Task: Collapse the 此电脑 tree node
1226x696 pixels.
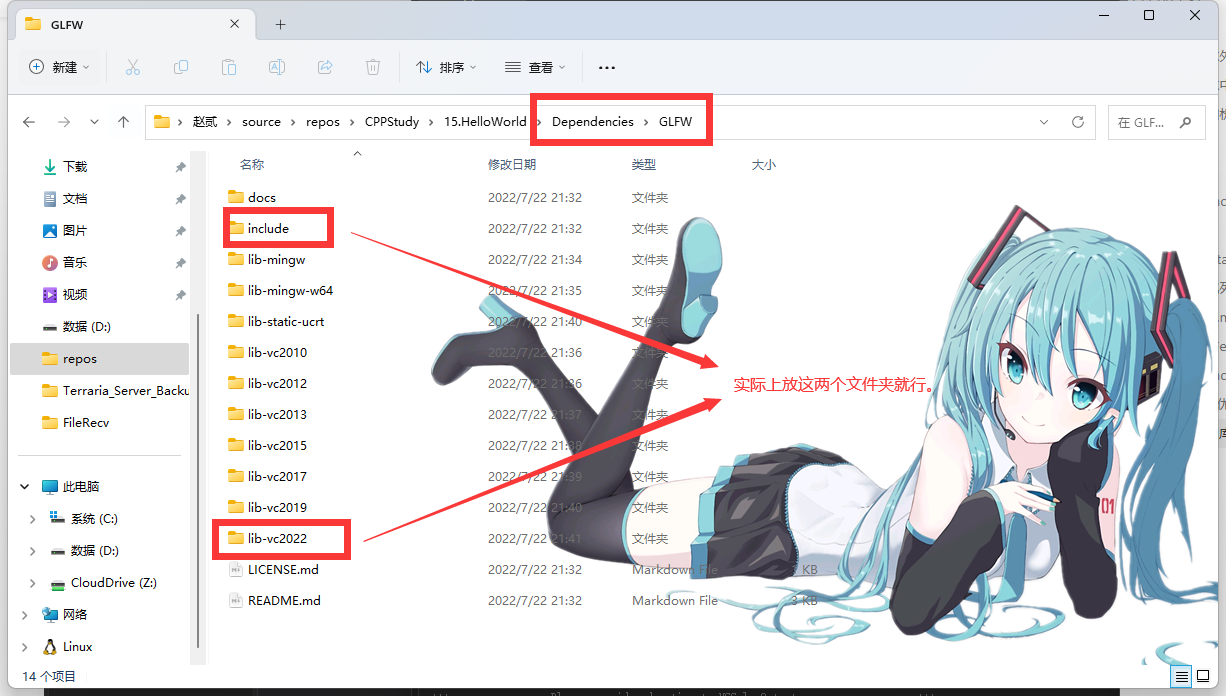Action: [25, 487]
